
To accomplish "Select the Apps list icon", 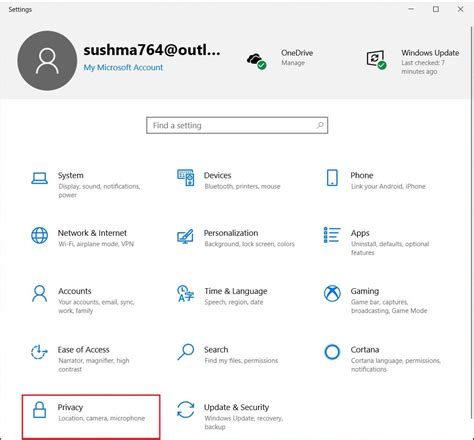I will pos(332,235).
